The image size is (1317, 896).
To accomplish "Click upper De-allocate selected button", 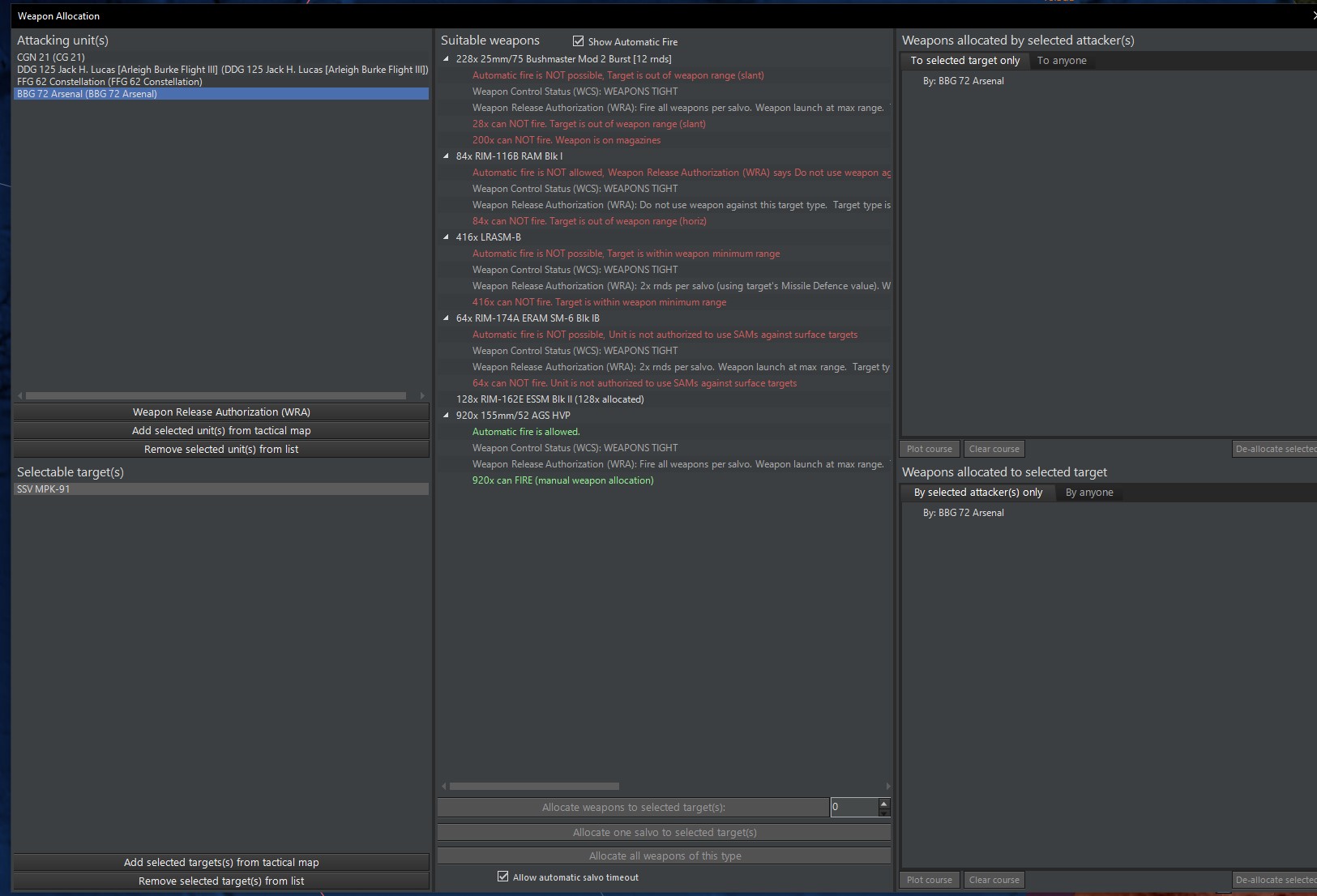I will point(1275,449).
